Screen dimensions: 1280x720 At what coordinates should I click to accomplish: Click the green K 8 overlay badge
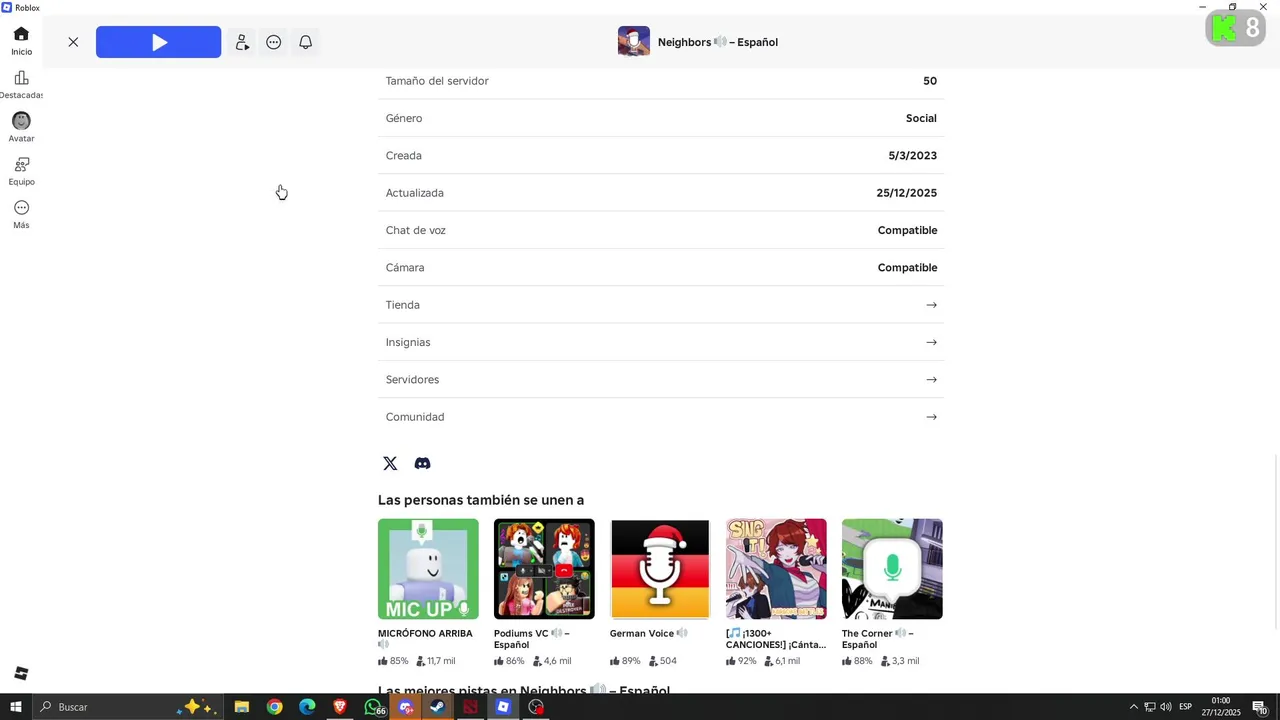pyautogui.click(x=1236, y=28)
